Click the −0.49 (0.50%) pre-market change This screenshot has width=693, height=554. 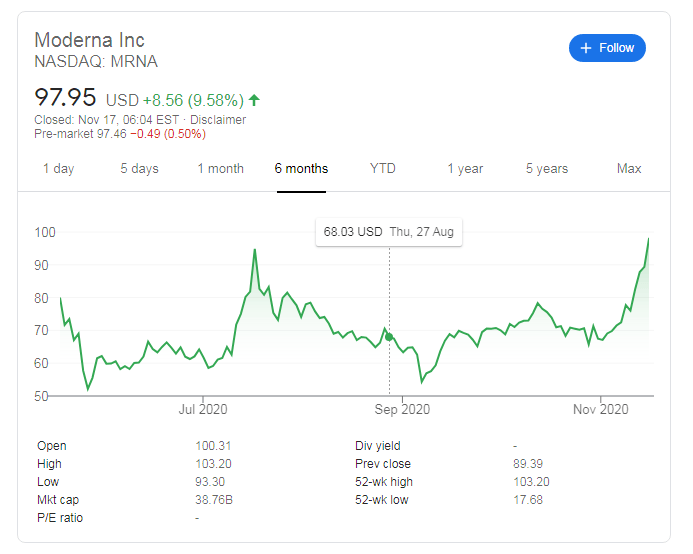coord(168,134)
